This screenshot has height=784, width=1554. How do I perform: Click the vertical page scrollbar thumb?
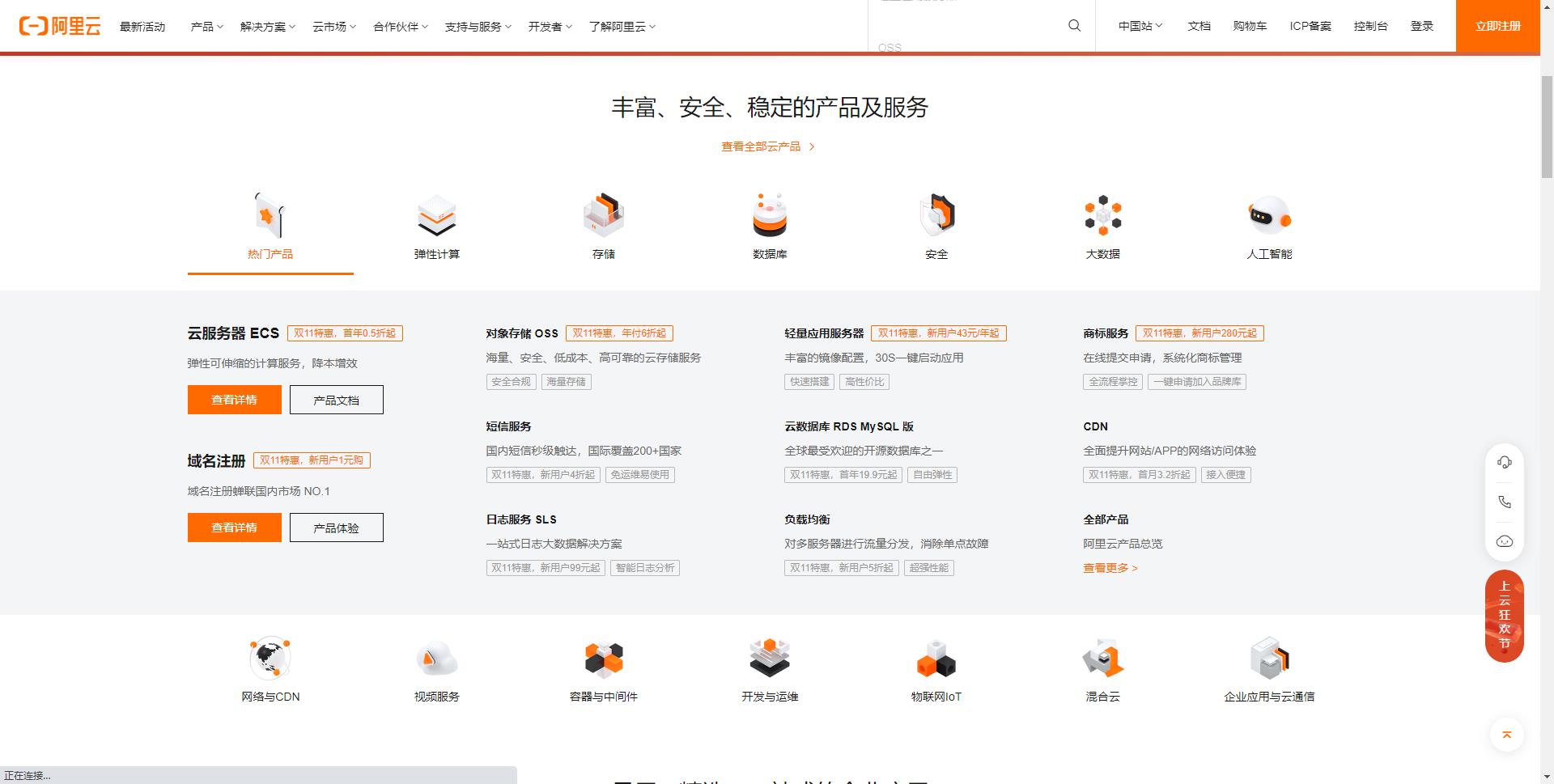[1547, 126]
